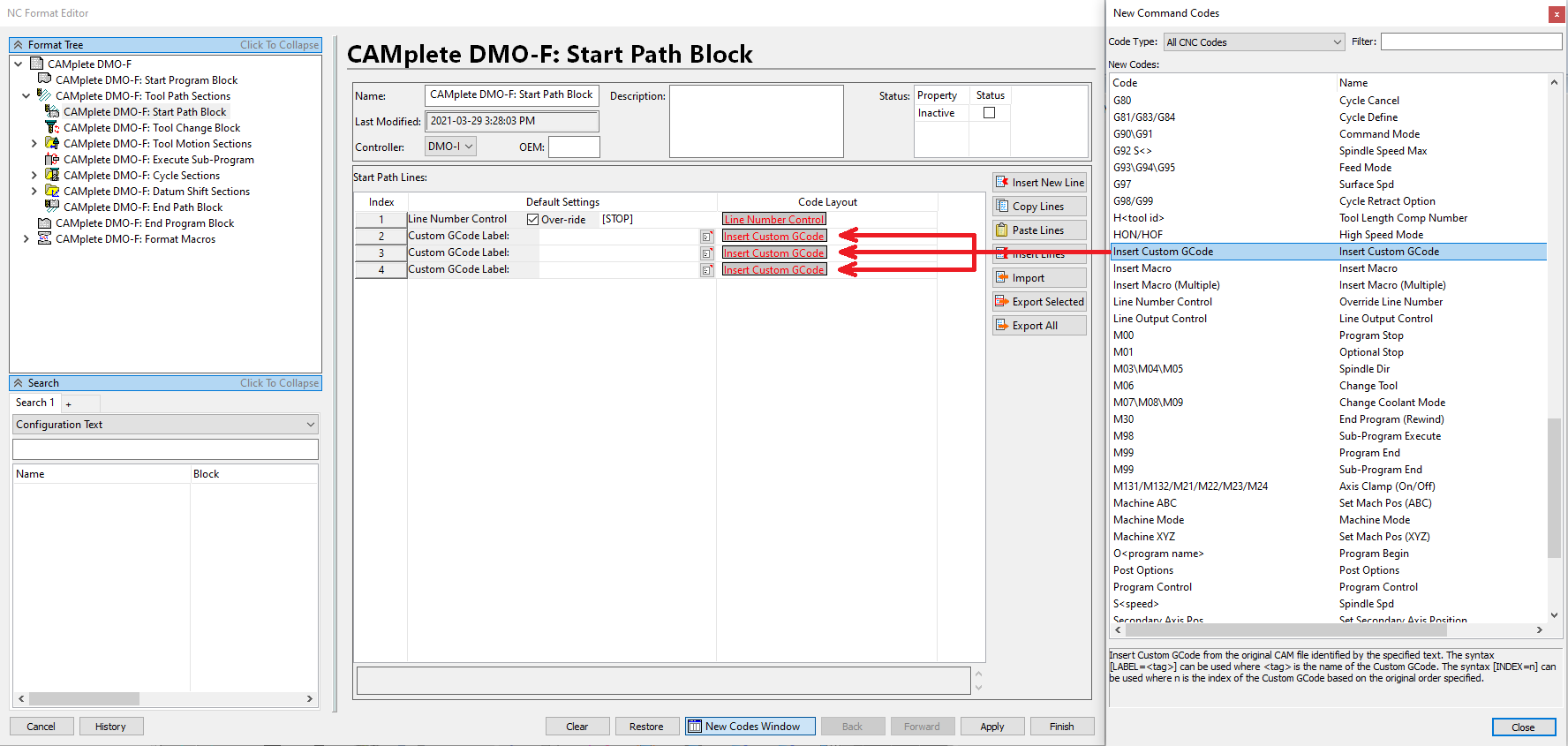Click the Insert Custom GCode layout in row 2

click(x=774, y=237)
